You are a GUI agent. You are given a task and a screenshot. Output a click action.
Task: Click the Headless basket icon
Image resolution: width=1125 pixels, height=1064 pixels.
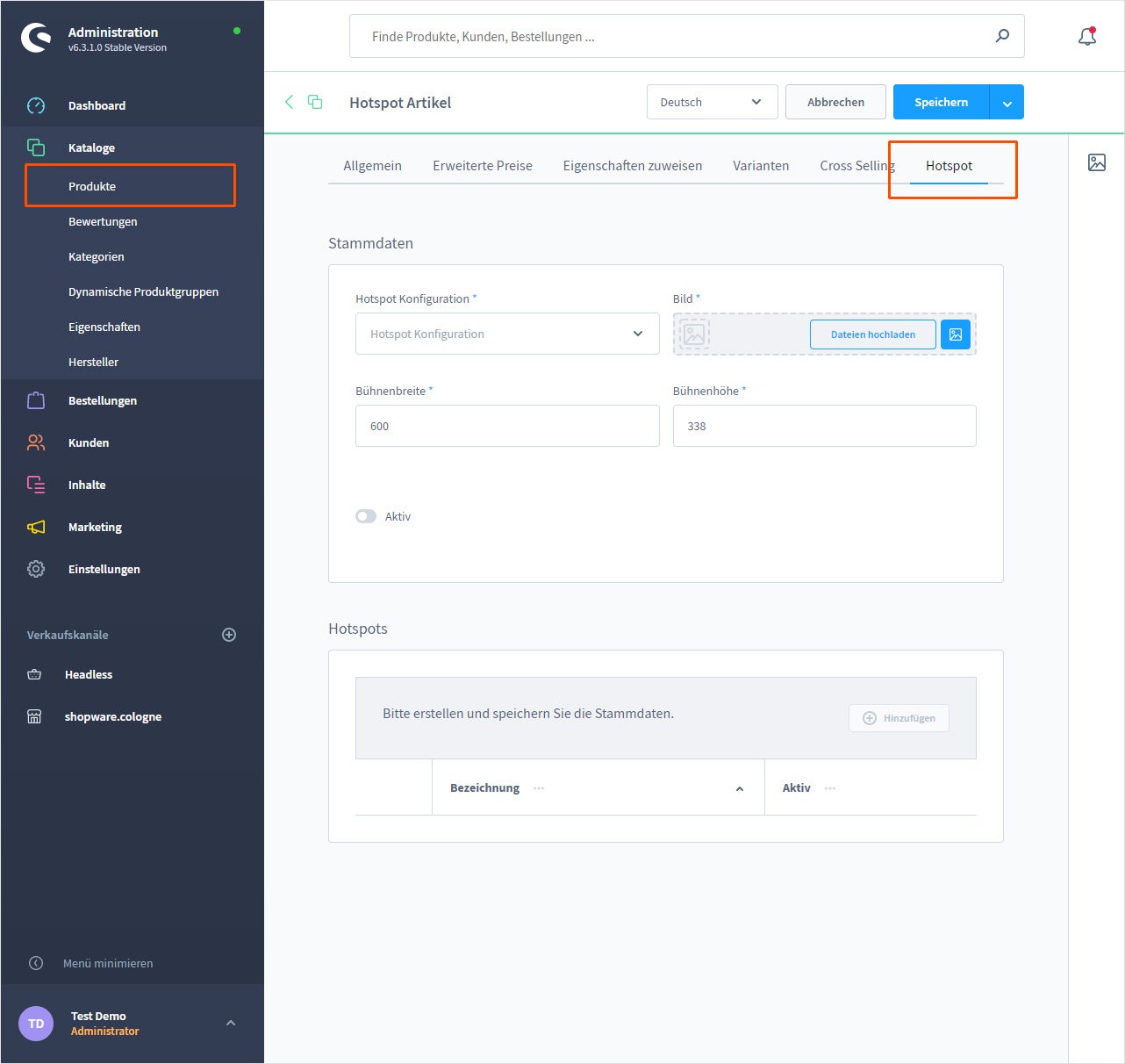(34, 674)
